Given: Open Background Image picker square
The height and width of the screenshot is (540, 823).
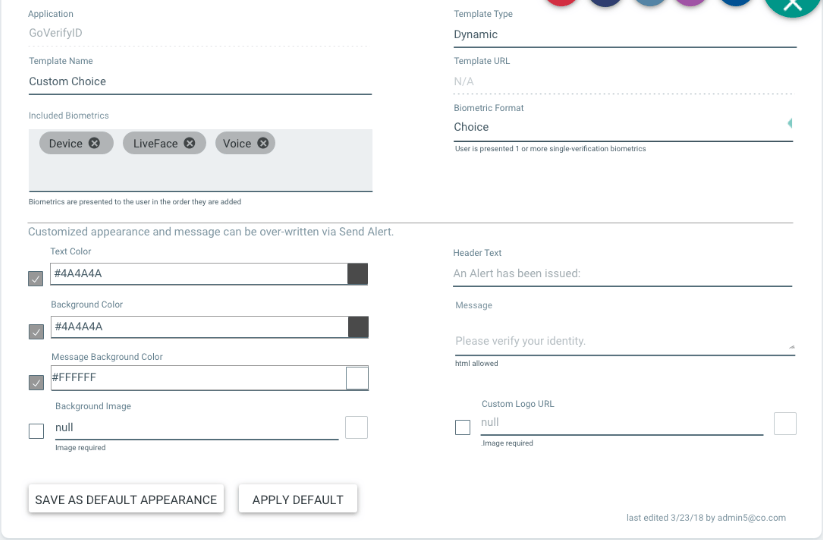Looking at the screenshot, I should (x=356, y=427).
